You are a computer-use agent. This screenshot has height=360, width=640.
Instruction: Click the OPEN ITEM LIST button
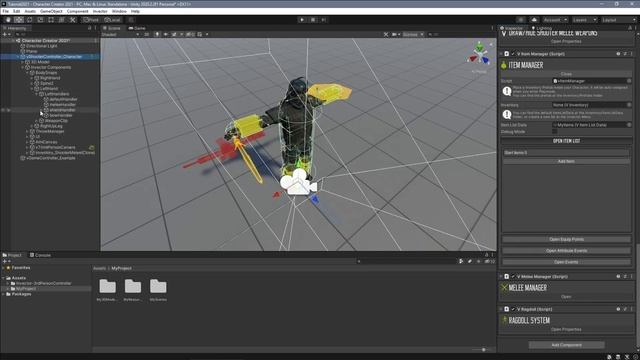tap(566, 141)
